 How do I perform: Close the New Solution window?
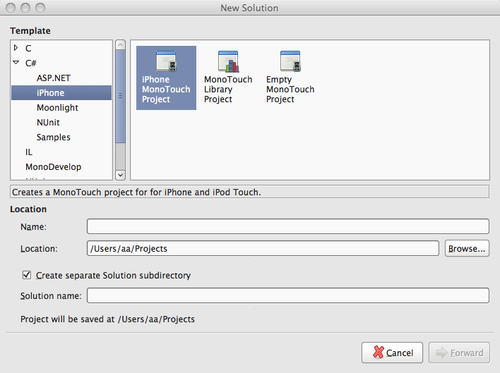click(x=11, y=8)
